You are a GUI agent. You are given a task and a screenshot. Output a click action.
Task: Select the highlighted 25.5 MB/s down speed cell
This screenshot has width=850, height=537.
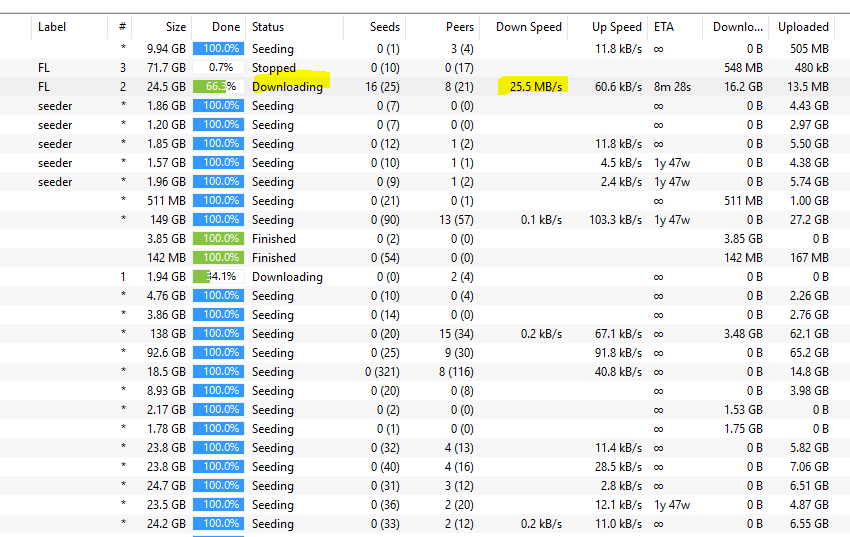(535, 87)
